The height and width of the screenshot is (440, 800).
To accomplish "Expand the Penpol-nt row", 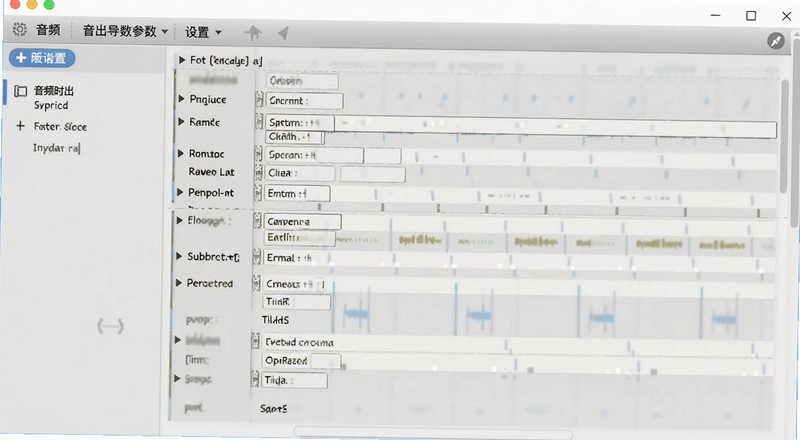I will point(180,192).
